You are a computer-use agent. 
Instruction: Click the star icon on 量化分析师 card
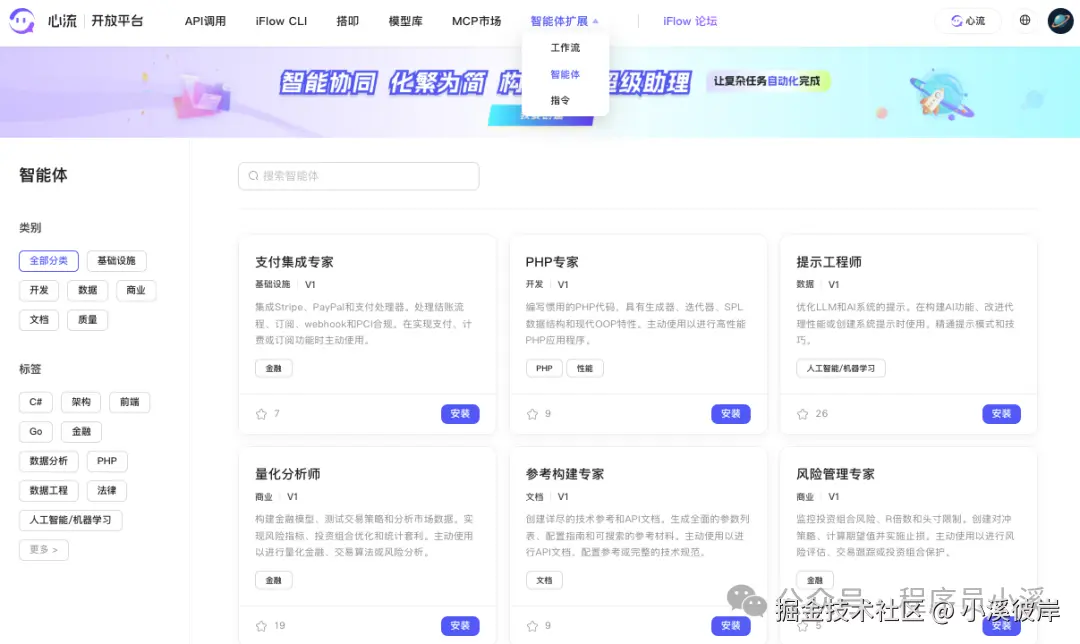259,625
